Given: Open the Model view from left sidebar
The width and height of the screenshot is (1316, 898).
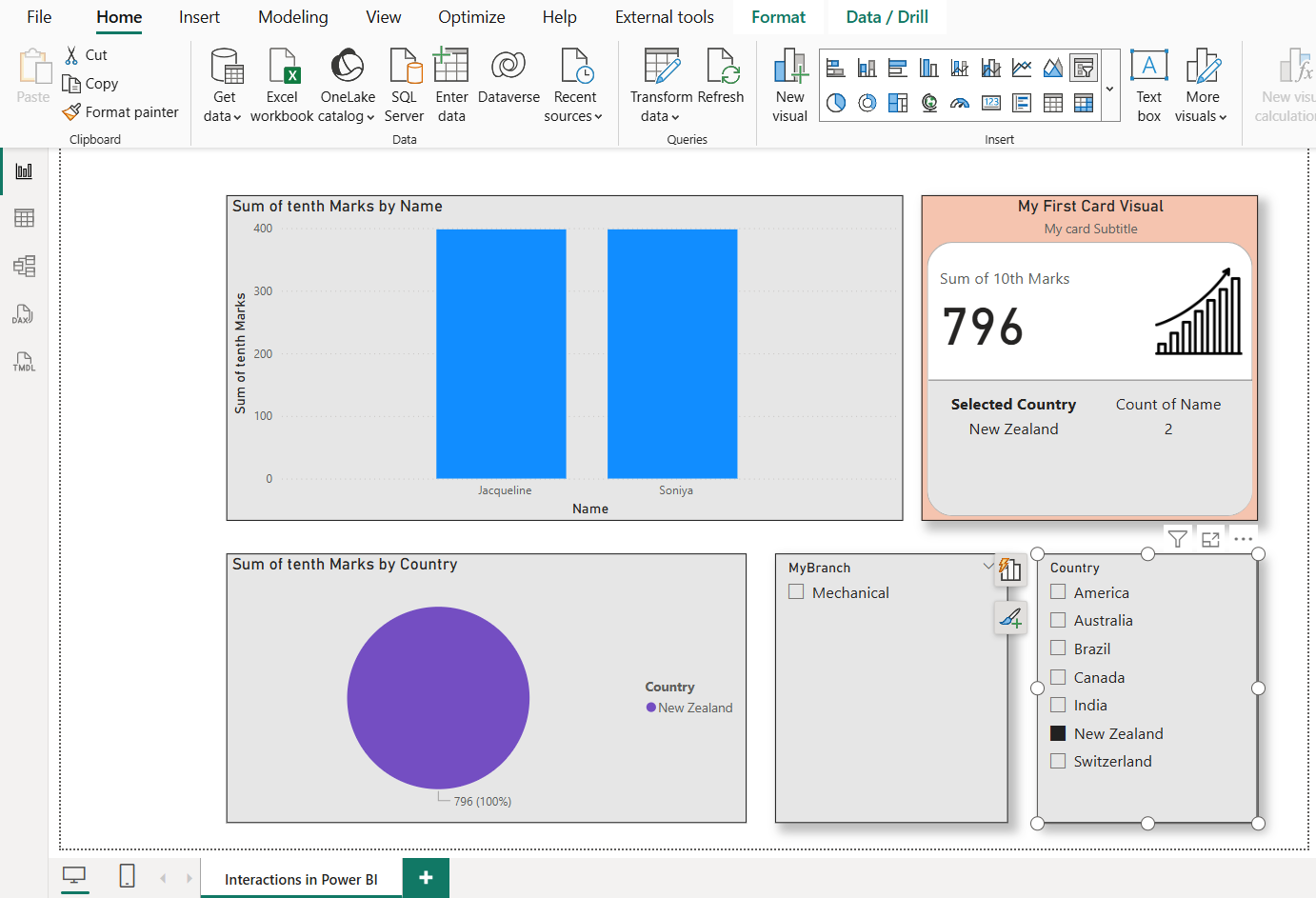Looking at the screenshot, I should click(24, 267).
